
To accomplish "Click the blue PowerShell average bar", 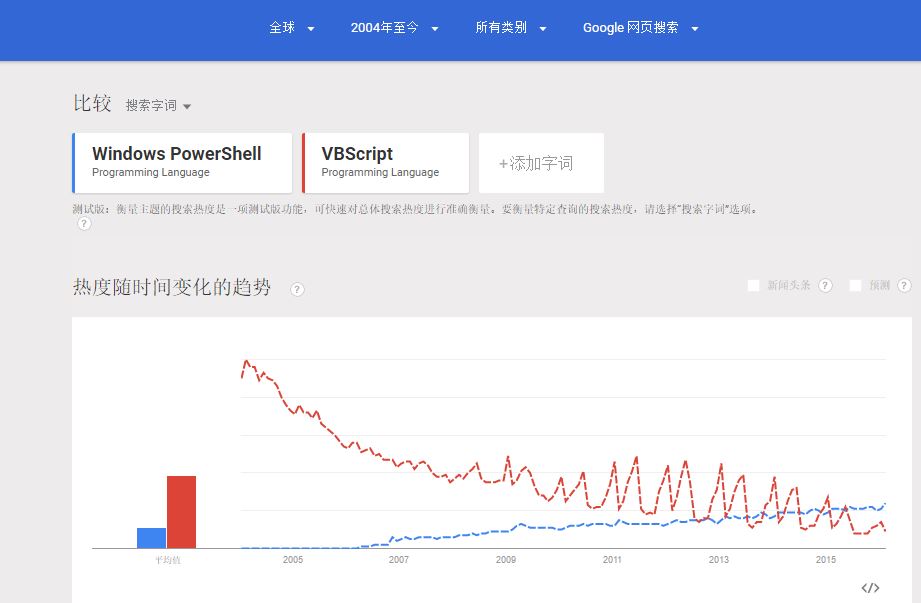I will 152,538.
